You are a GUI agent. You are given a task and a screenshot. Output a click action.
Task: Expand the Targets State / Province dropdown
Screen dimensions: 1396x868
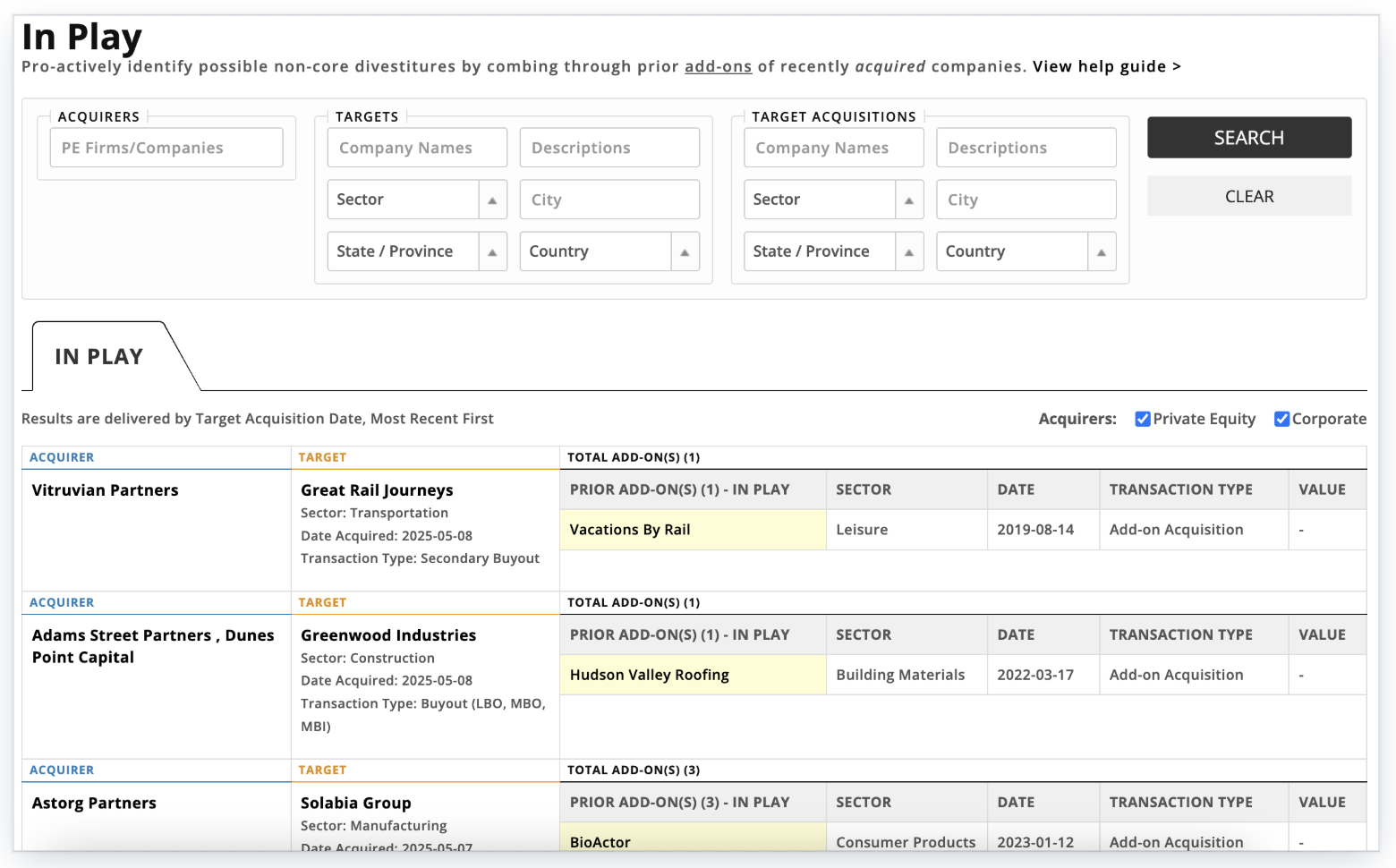(x=416, y=251)
